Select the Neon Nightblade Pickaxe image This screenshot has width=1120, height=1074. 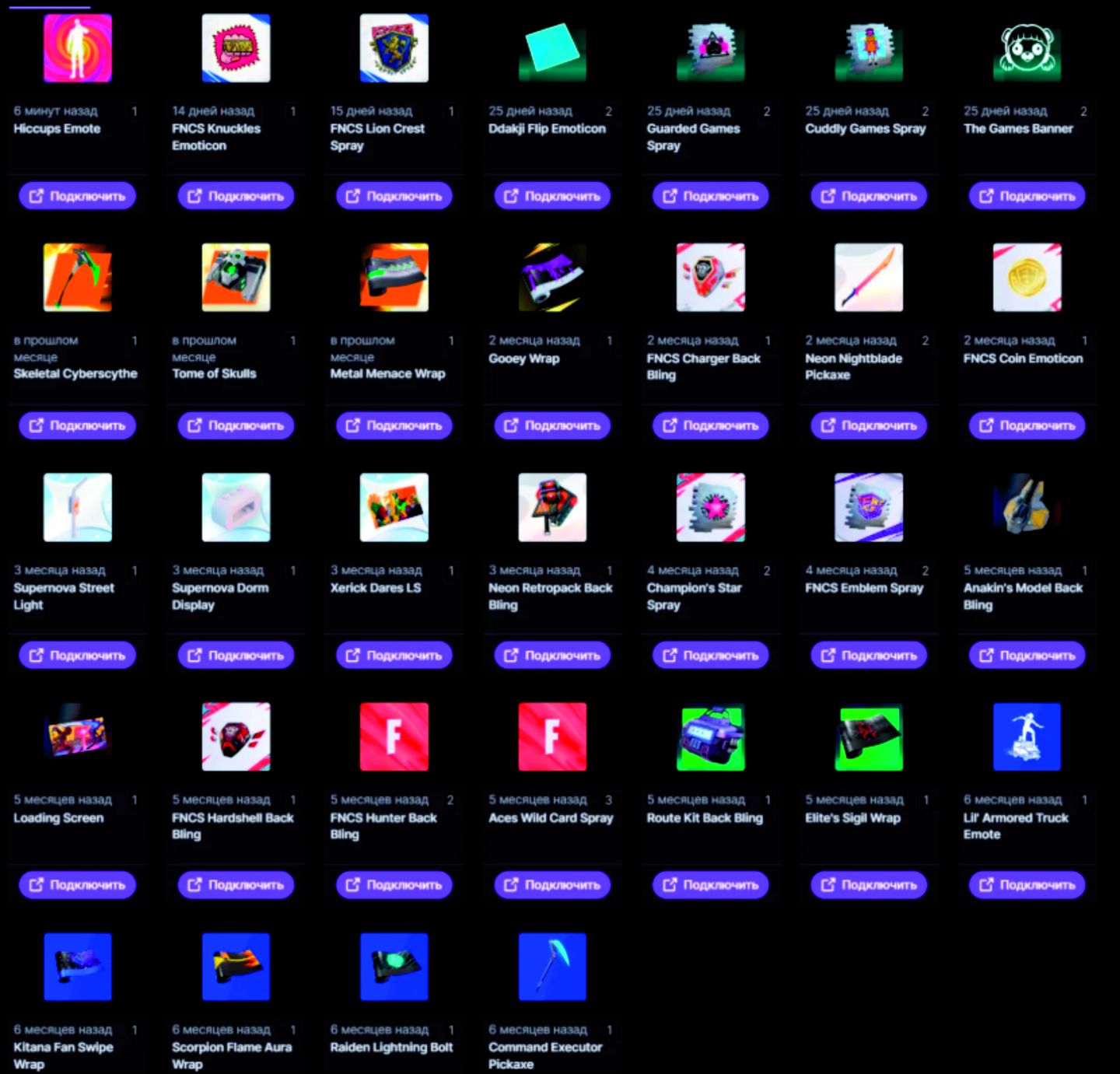[x=869, y=278]
